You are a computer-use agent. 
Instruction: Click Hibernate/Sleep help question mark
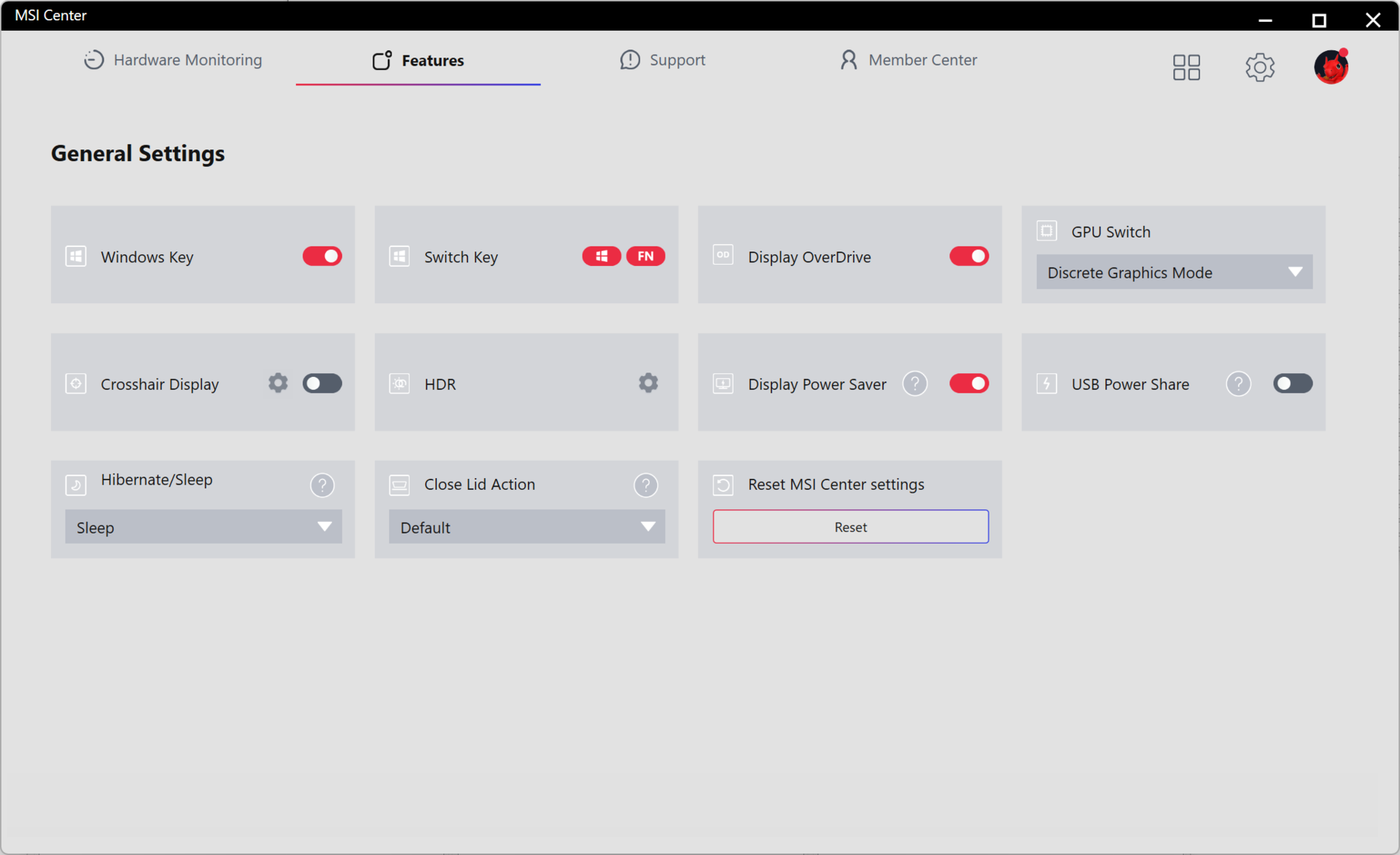coord(322,485)
